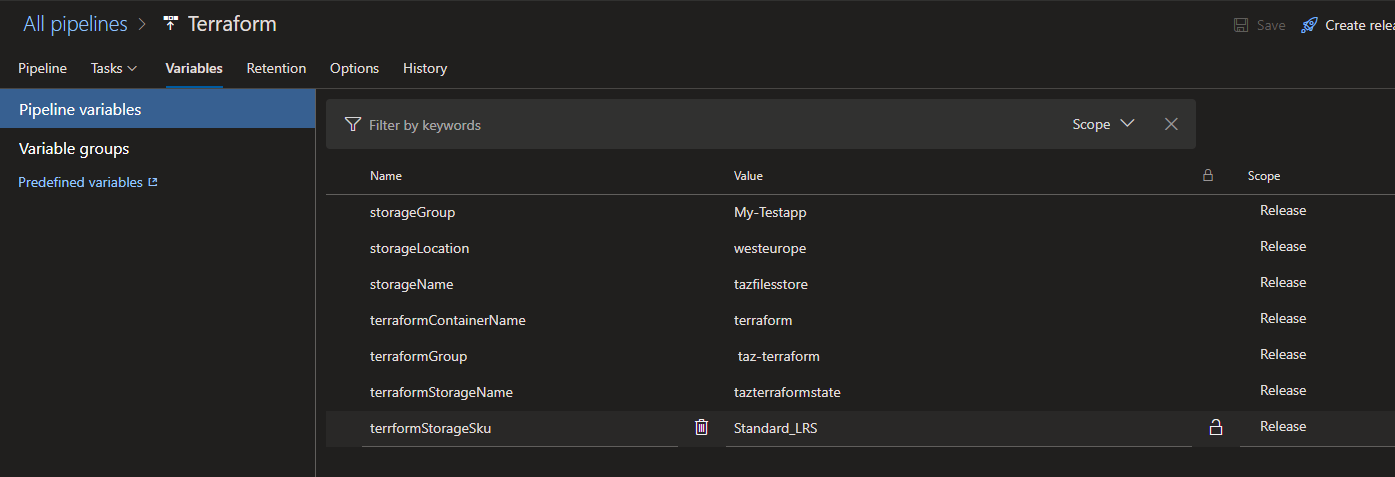Open the Options tab
This screenshot has width=1395, height=477.
coord(354,68)
